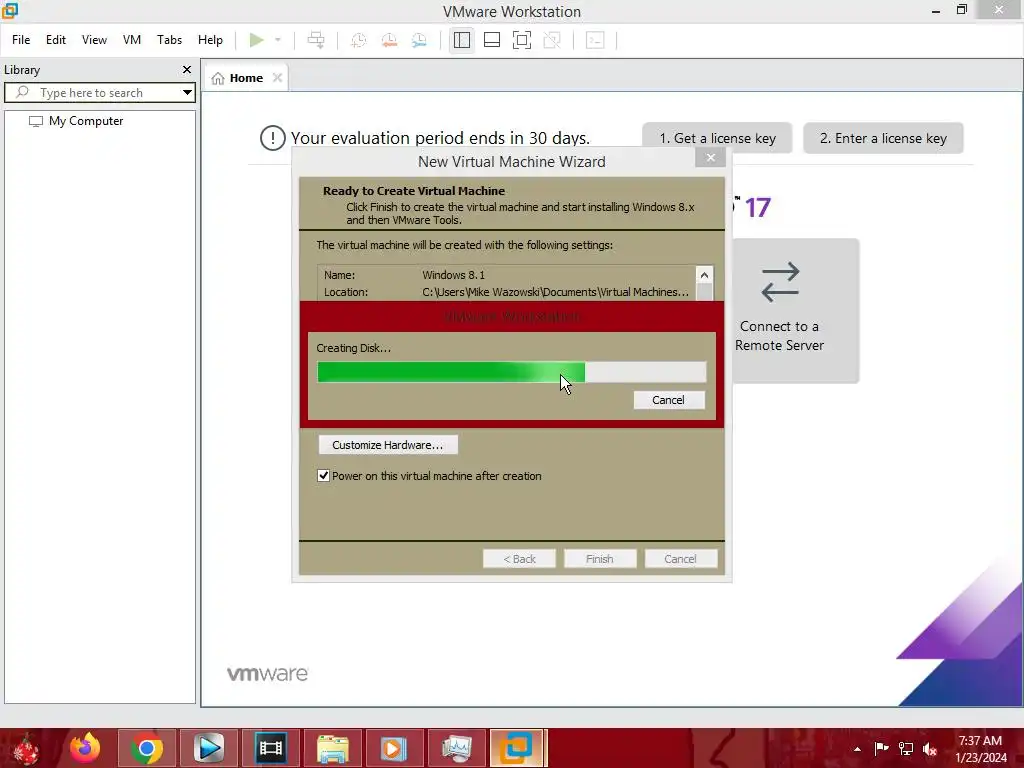Open the film strip video editor in taskbar

[270, 748]
